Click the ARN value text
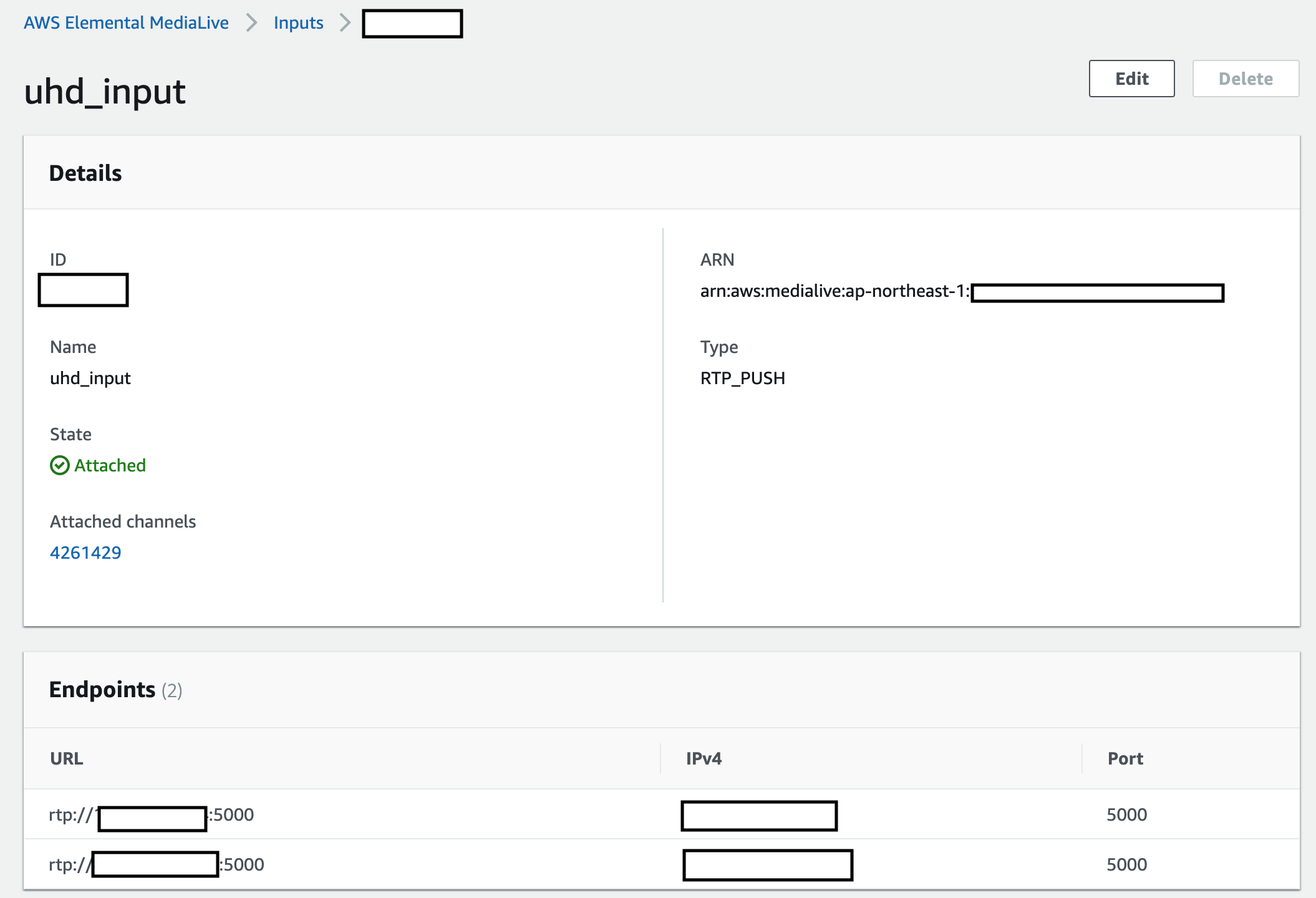 point(835,291)
